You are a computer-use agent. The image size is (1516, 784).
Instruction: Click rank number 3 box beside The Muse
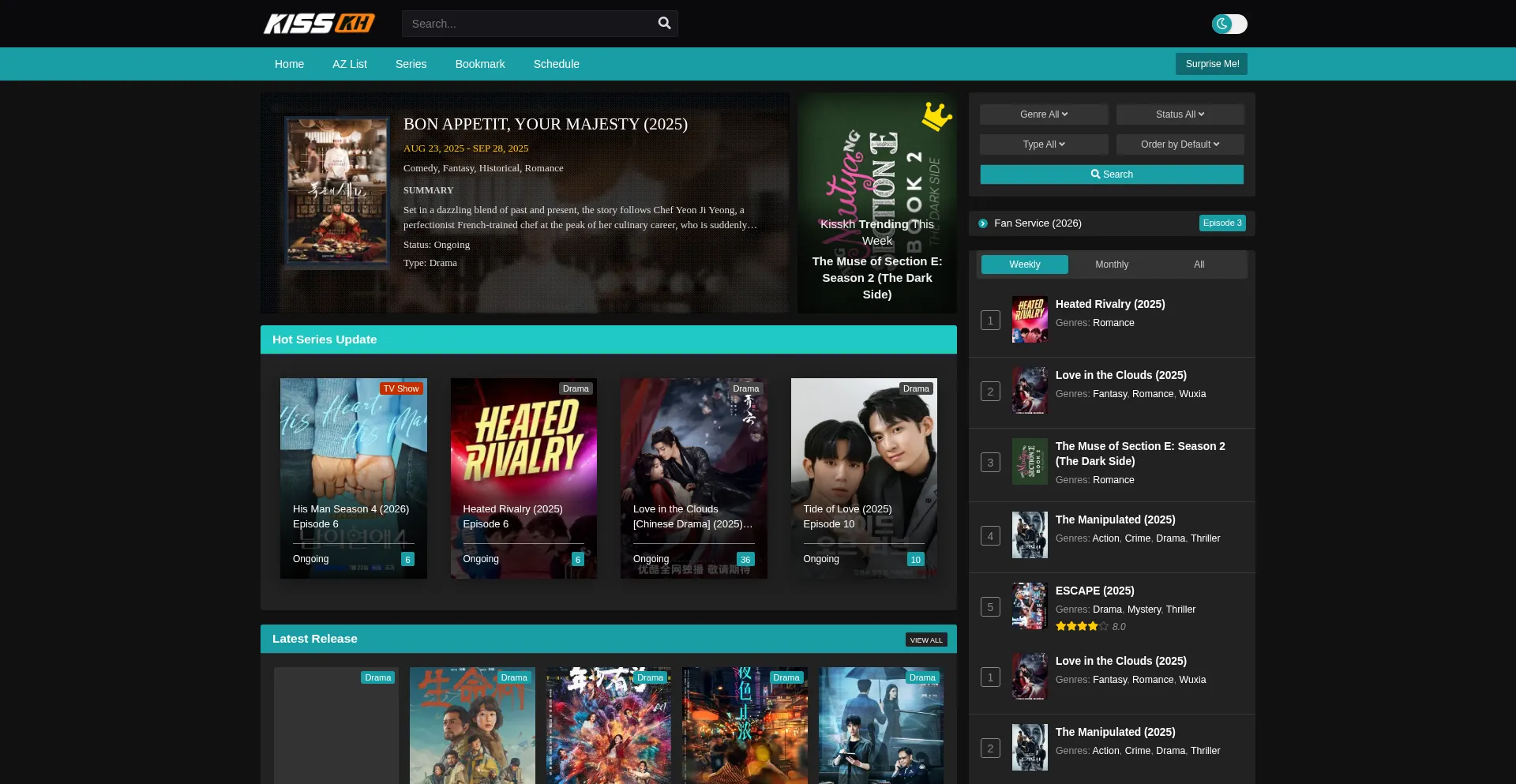pos(990,463)
